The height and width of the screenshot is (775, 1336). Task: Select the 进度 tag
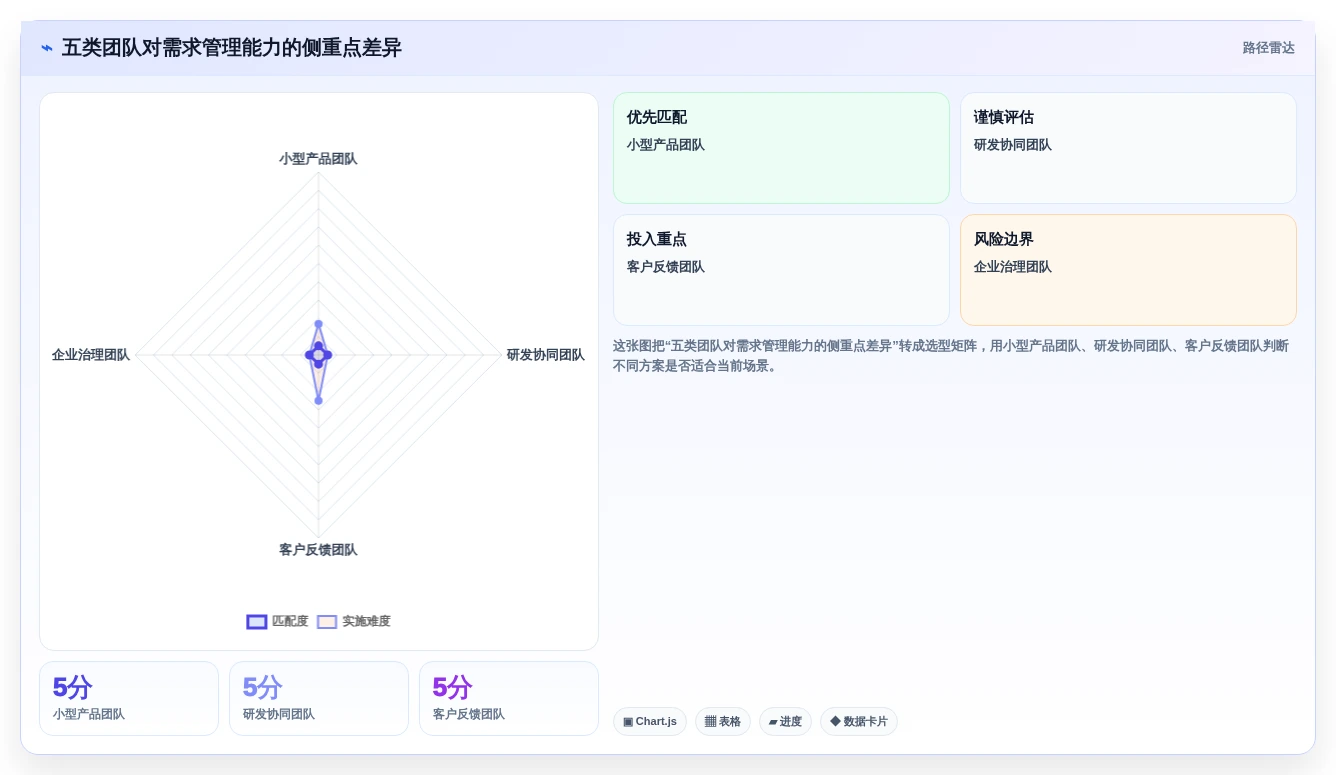[x=785, y=721]
